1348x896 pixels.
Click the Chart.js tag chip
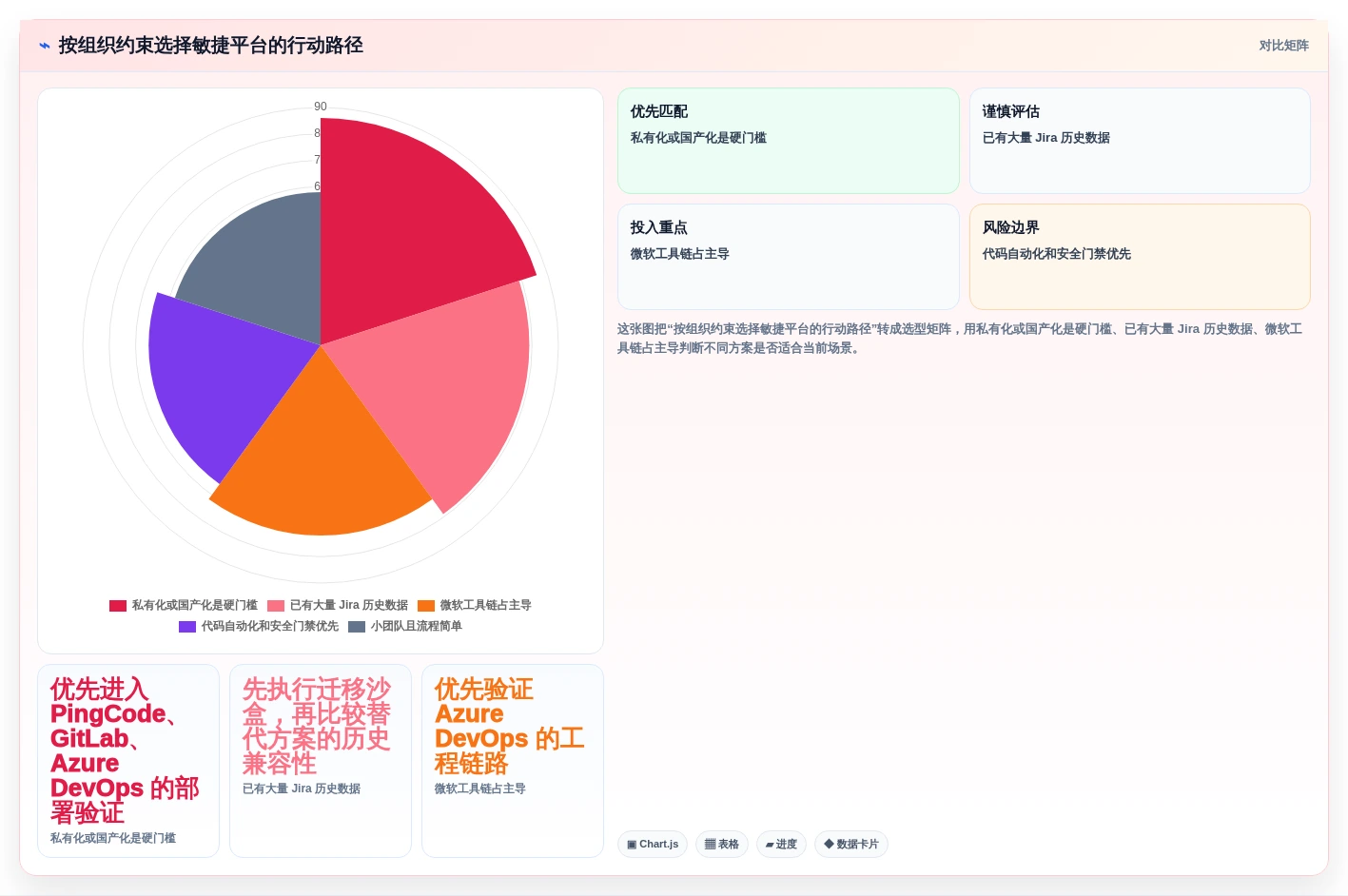point(653,844)
